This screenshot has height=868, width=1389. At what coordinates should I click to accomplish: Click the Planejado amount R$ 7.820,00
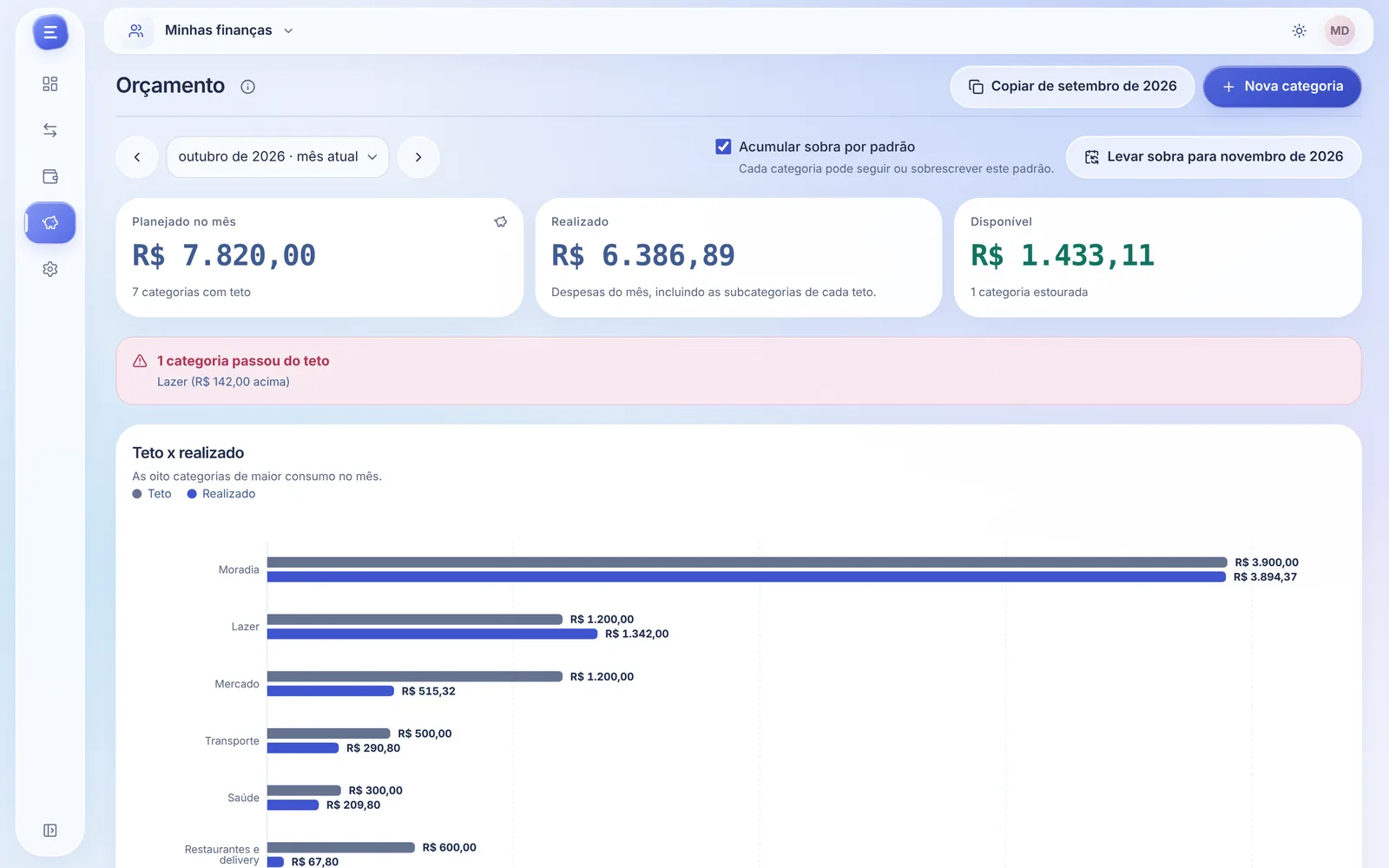tap(224, 255)
